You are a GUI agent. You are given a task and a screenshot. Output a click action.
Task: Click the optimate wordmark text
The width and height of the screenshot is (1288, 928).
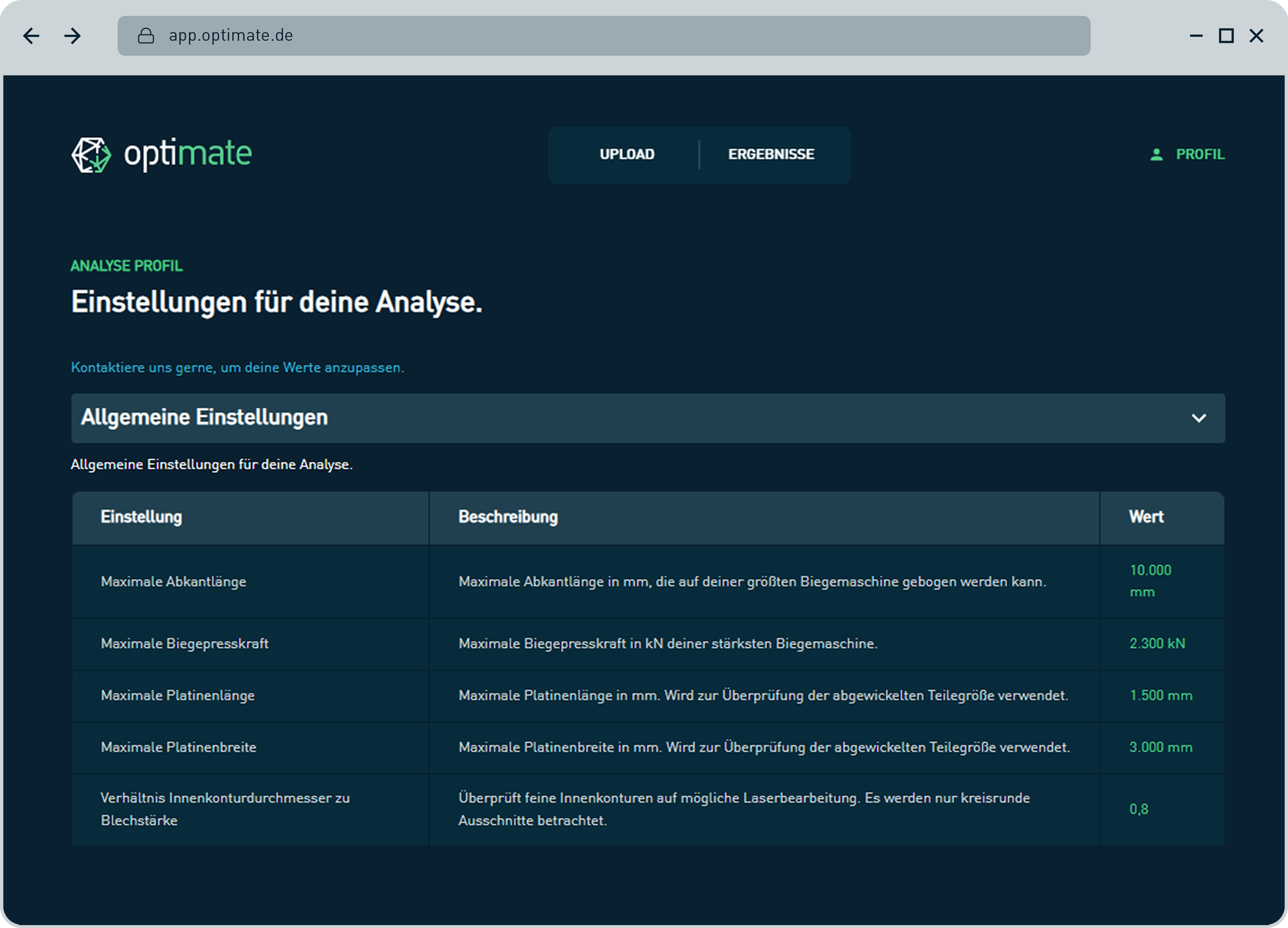[x=187, y=154]
